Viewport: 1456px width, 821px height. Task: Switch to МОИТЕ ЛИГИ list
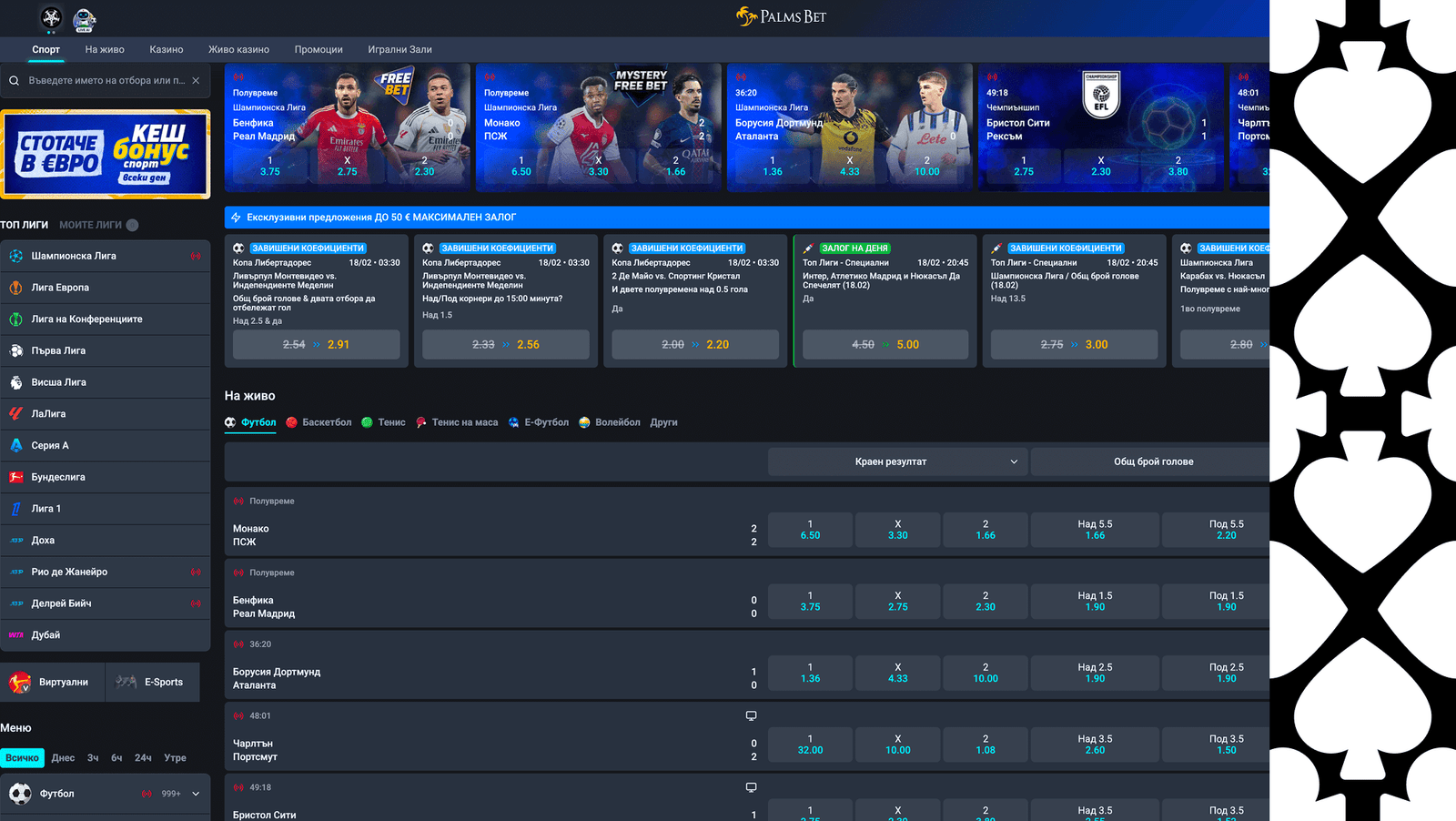click(90, 225)
